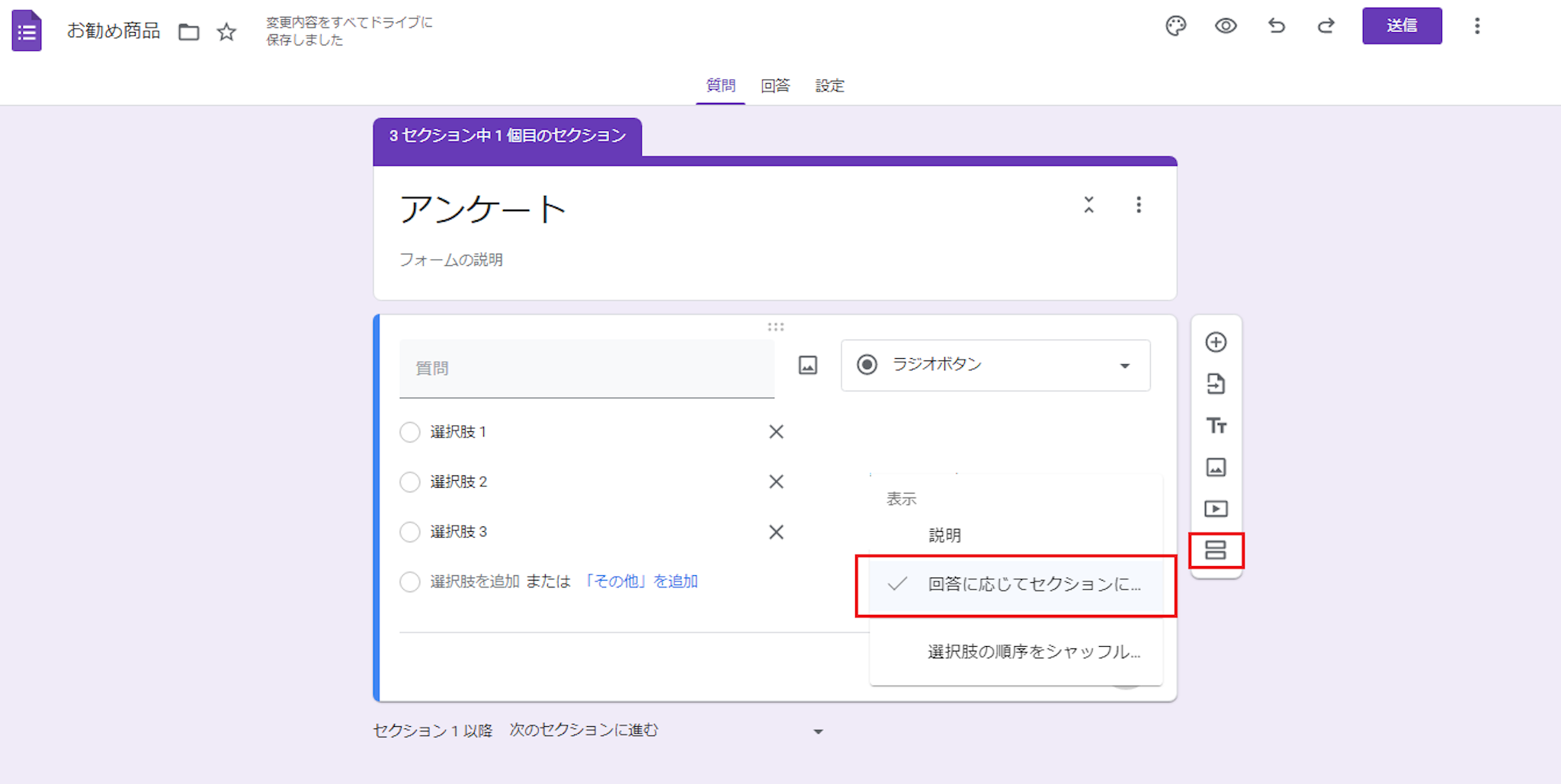This screenshot has height=784, width=1561.
Task: Click the 送信 button
Action: pos(1401,26)
